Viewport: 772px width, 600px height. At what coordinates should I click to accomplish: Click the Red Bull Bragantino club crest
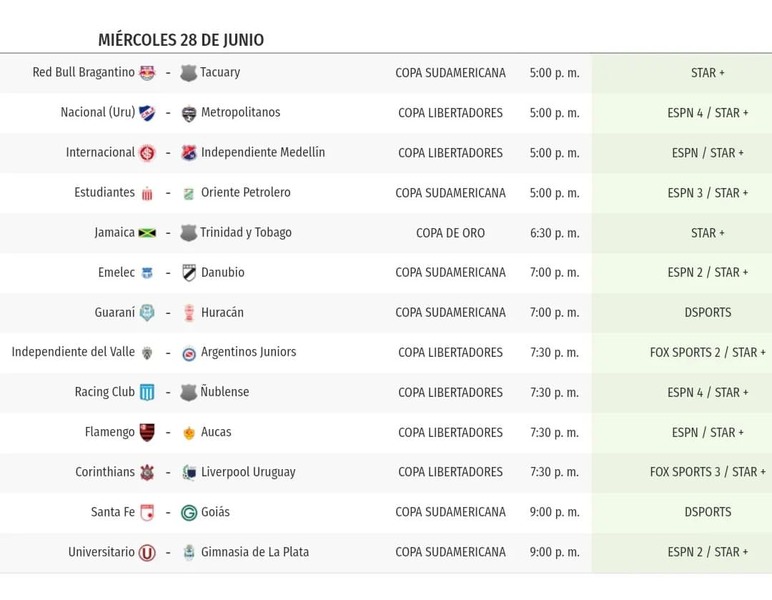coord(147,73)
